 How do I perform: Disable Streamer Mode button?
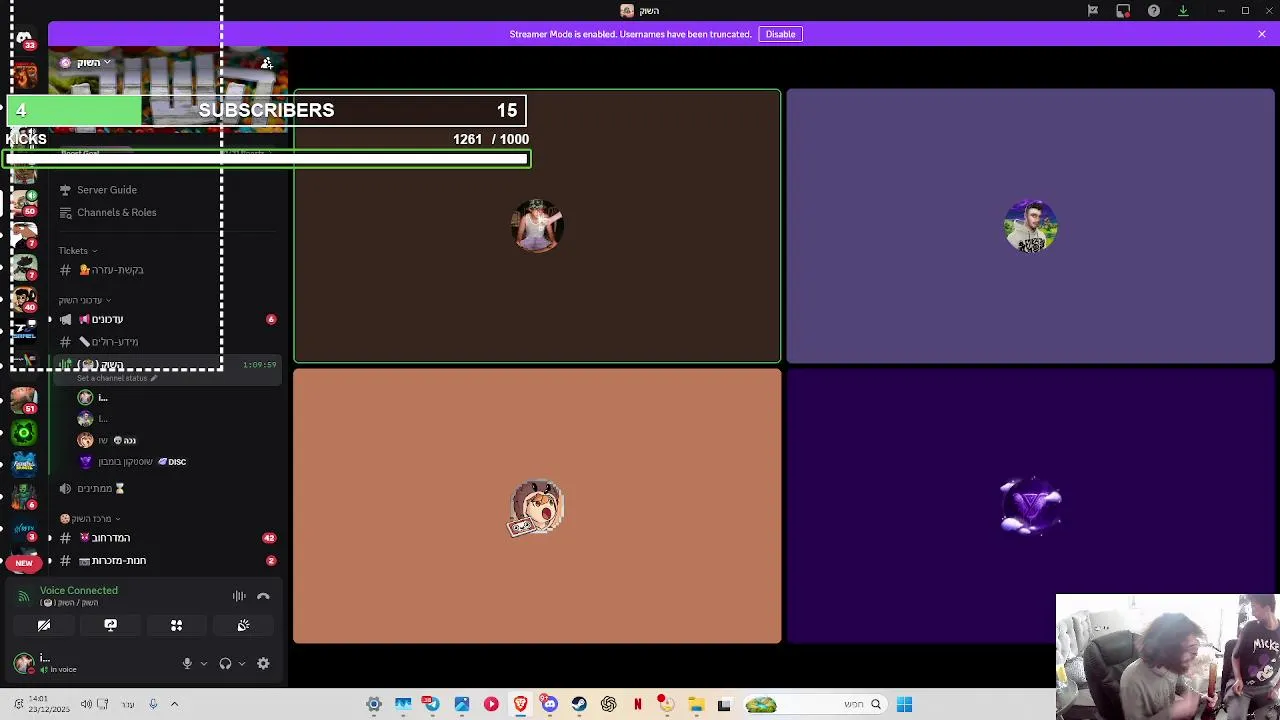[x=780, y=34]
